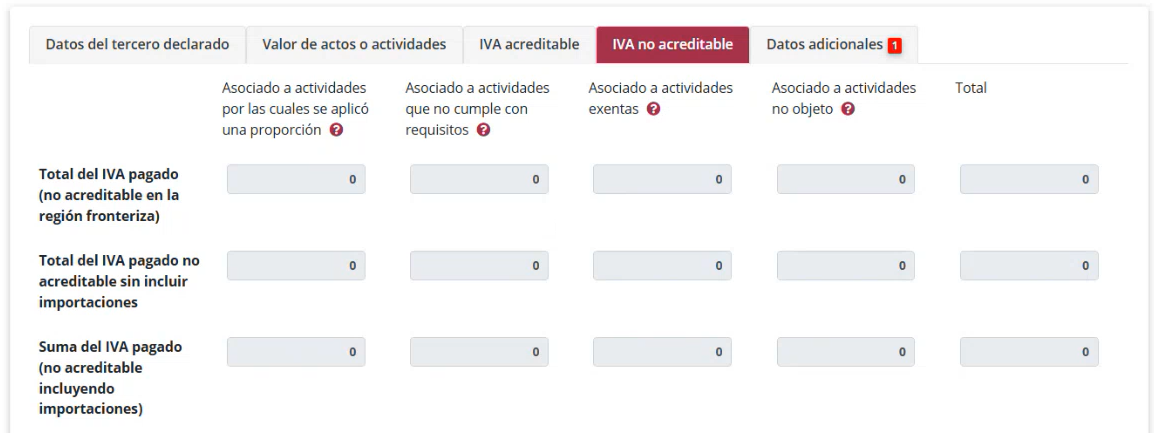Open the 'Datos adicionales' tab

825,45
